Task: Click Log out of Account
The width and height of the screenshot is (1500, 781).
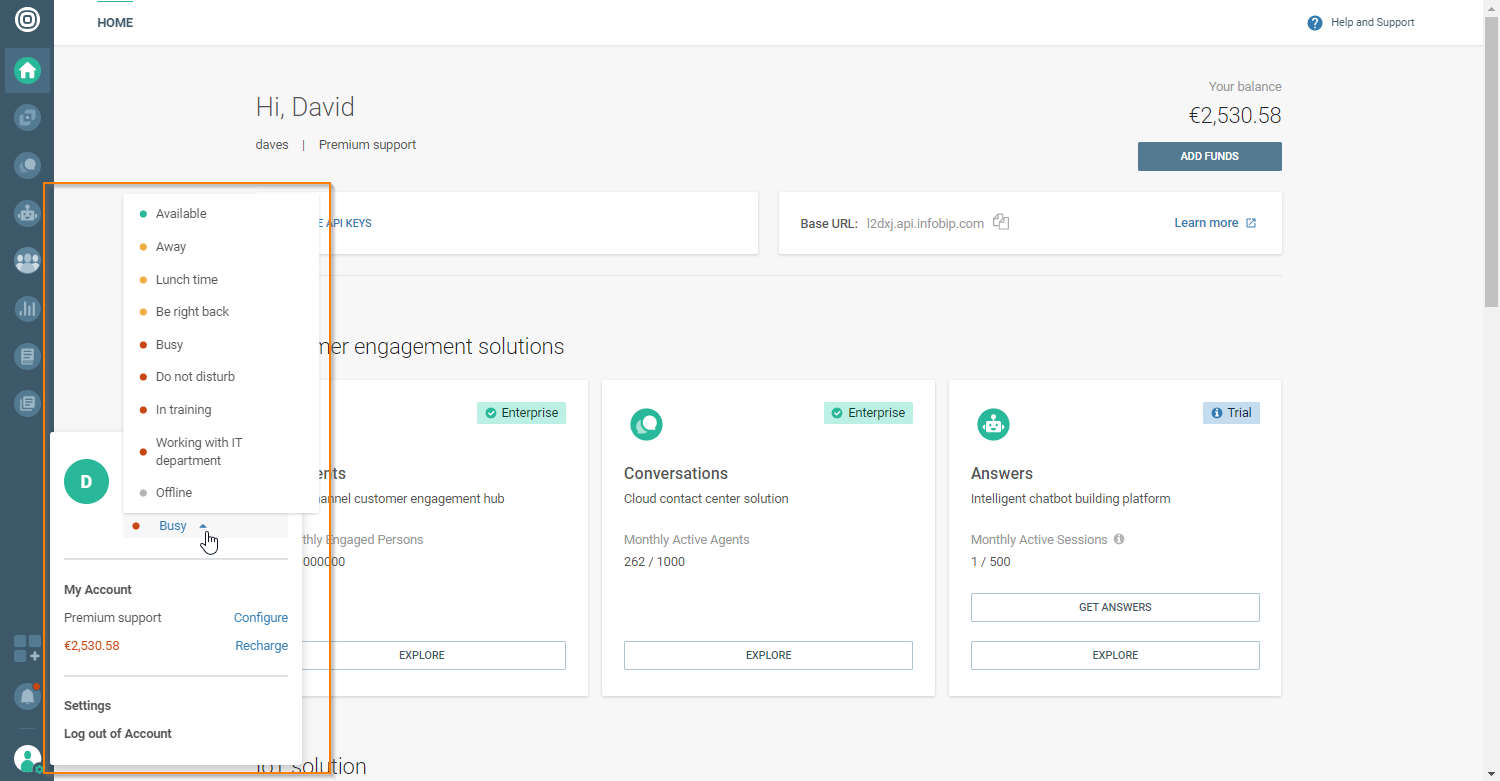Action: point(118,734)
